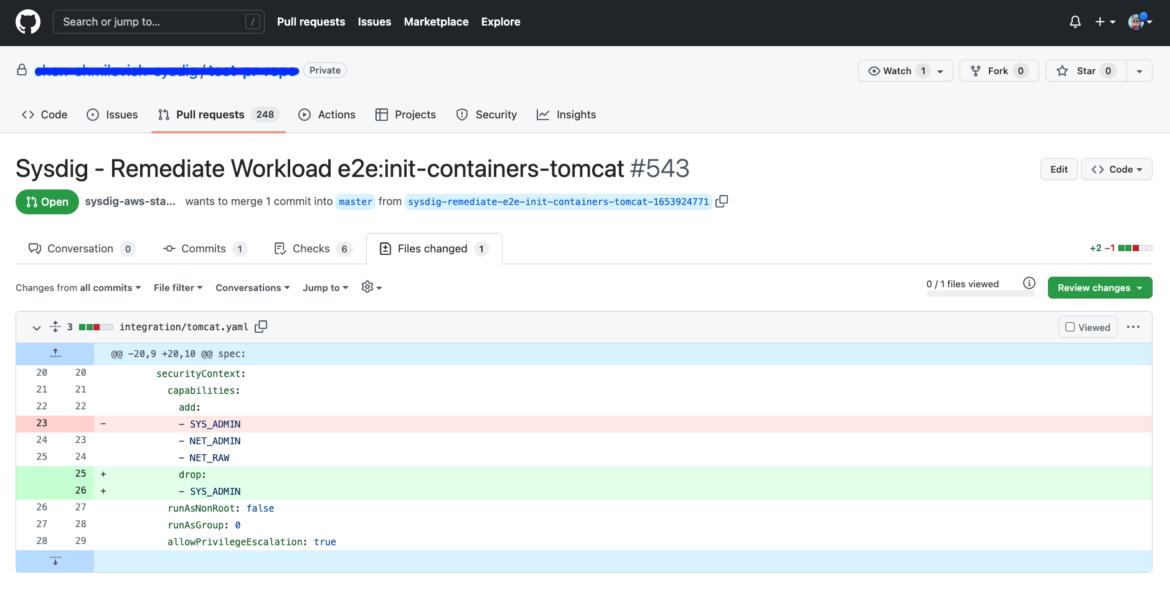Open the notifications bell
The height and width of the screenshot is (592, 1170).
(1075, 22)
